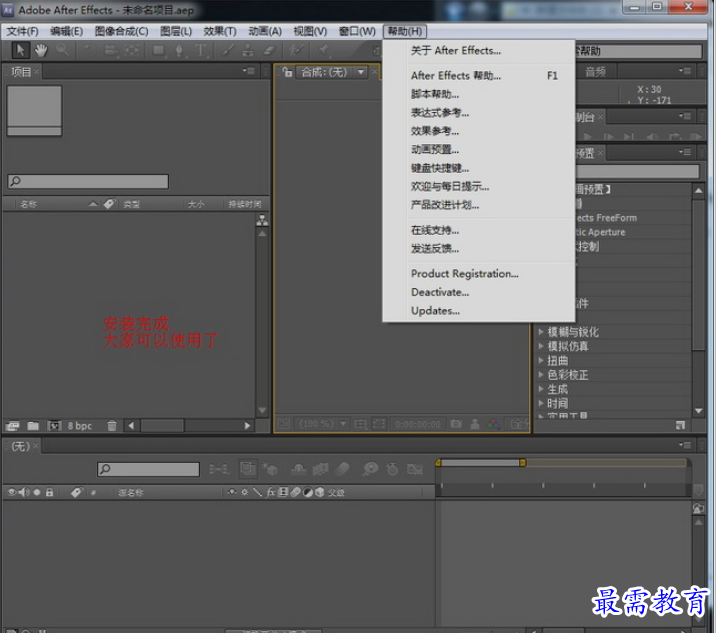Create a new folder in Project panel
Image resolution: width=716 pixels, height=633 pixels.
coord(33,426)
